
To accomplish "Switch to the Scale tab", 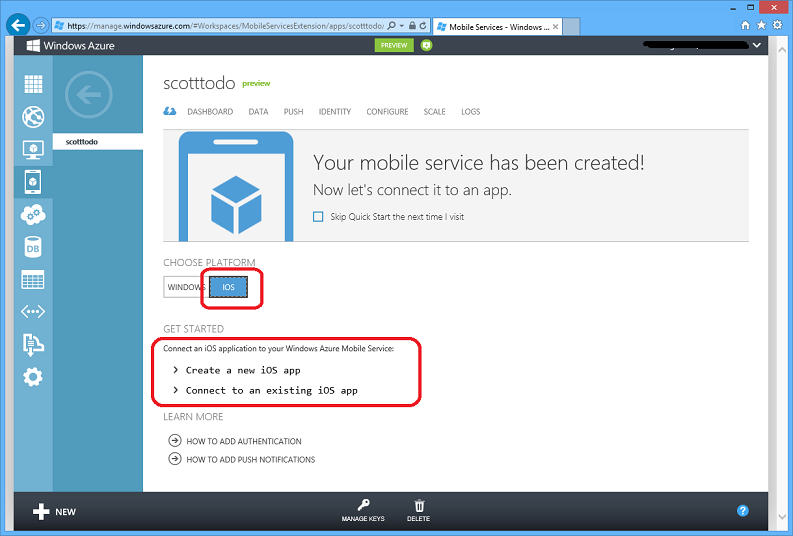I will pos(434,112).
